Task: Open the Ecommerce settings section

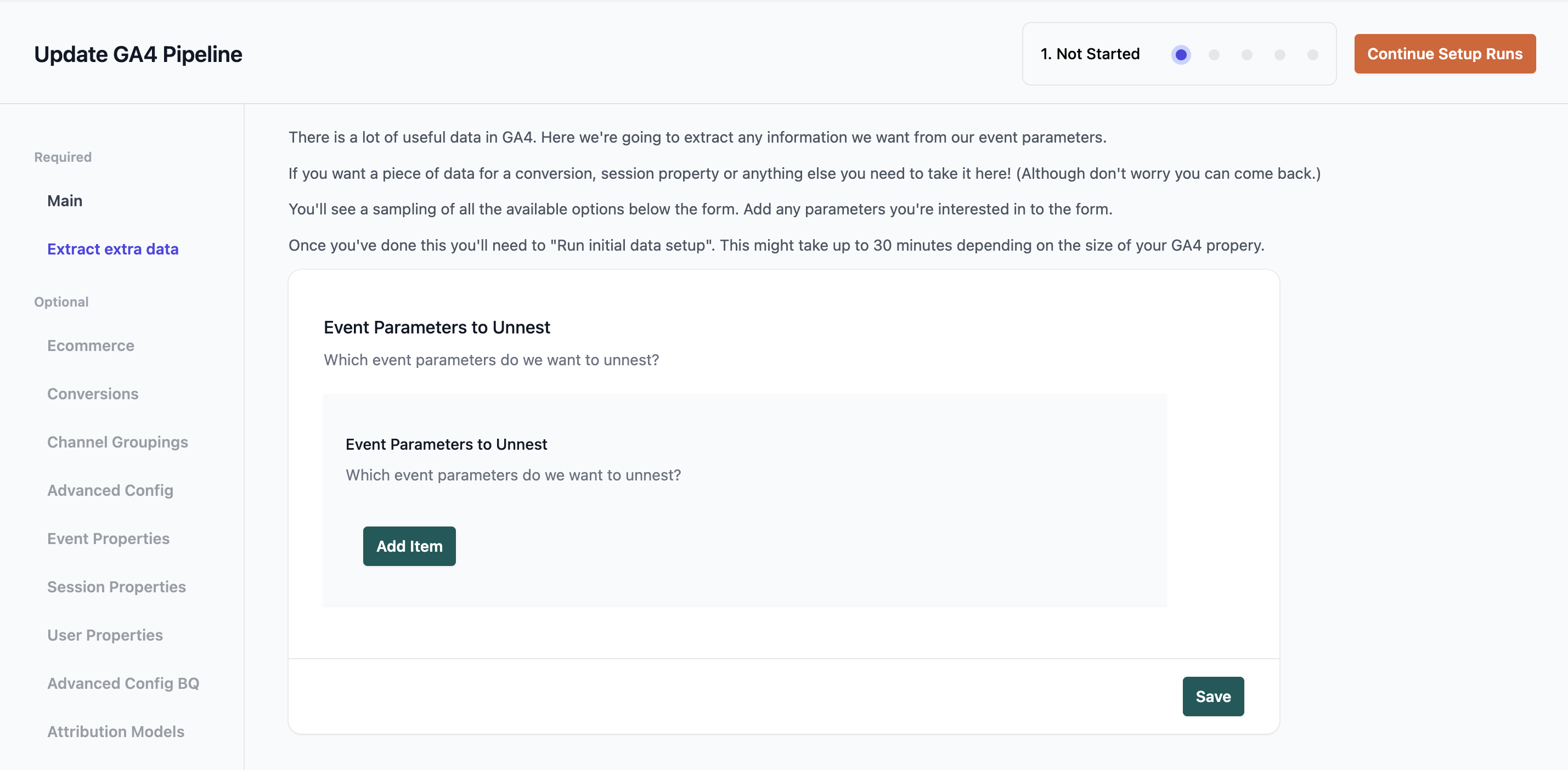Action: pos(91,346)
